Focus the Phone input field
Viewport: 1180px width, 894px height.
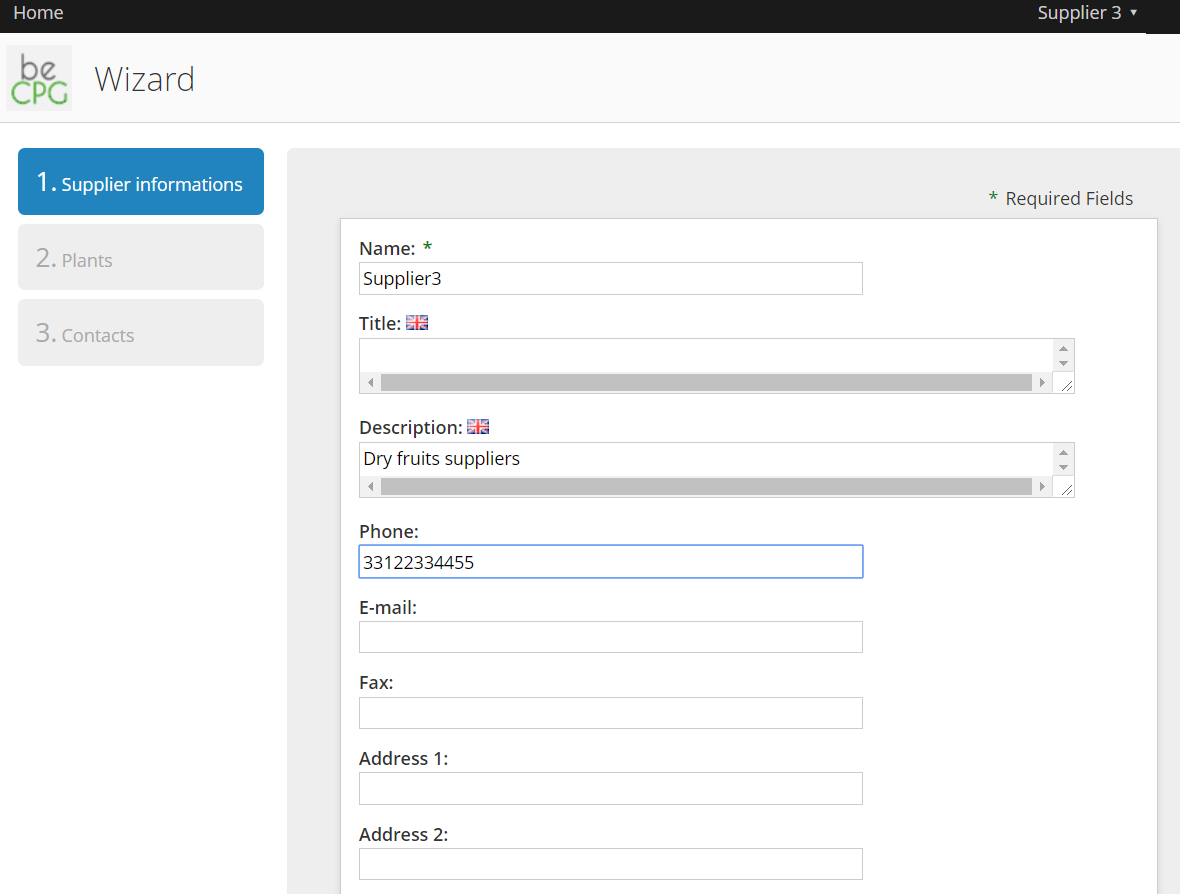point(610,562)
